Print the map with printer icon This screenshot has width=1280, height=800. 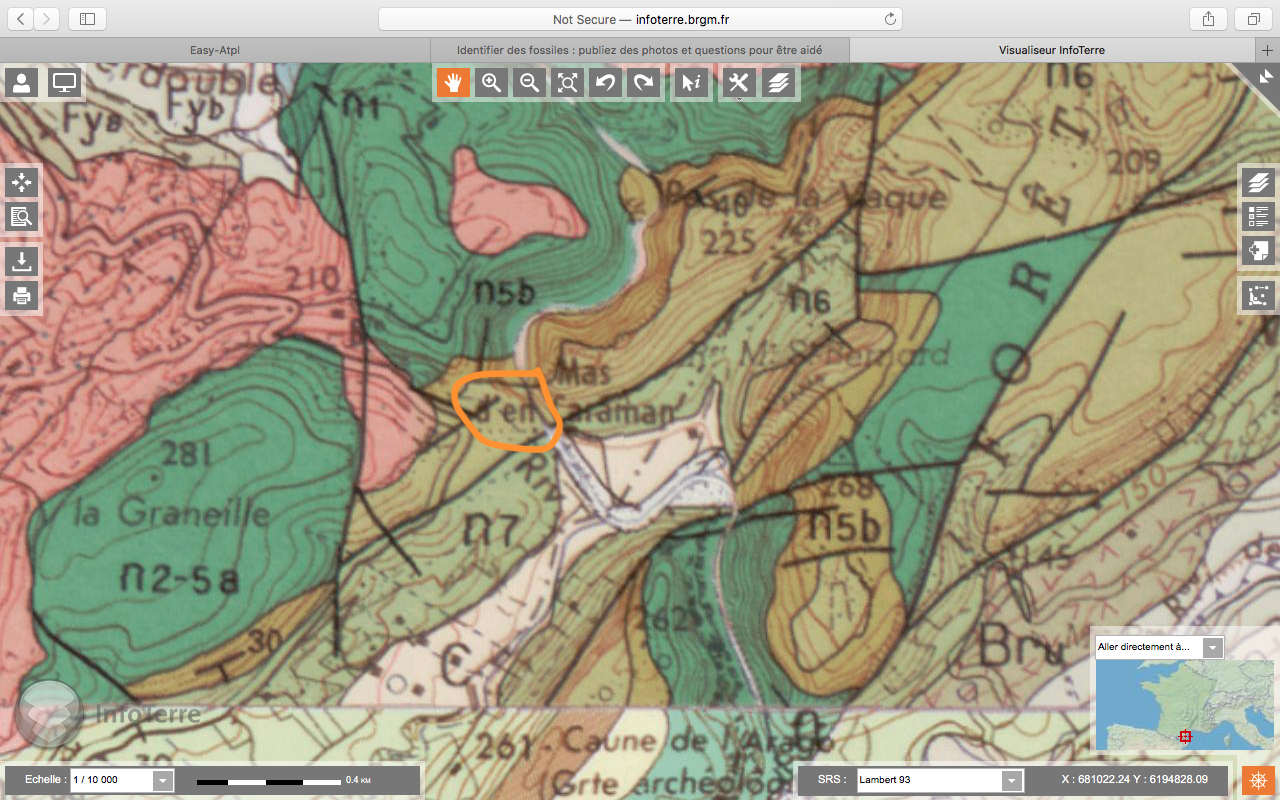click(22, 295)
